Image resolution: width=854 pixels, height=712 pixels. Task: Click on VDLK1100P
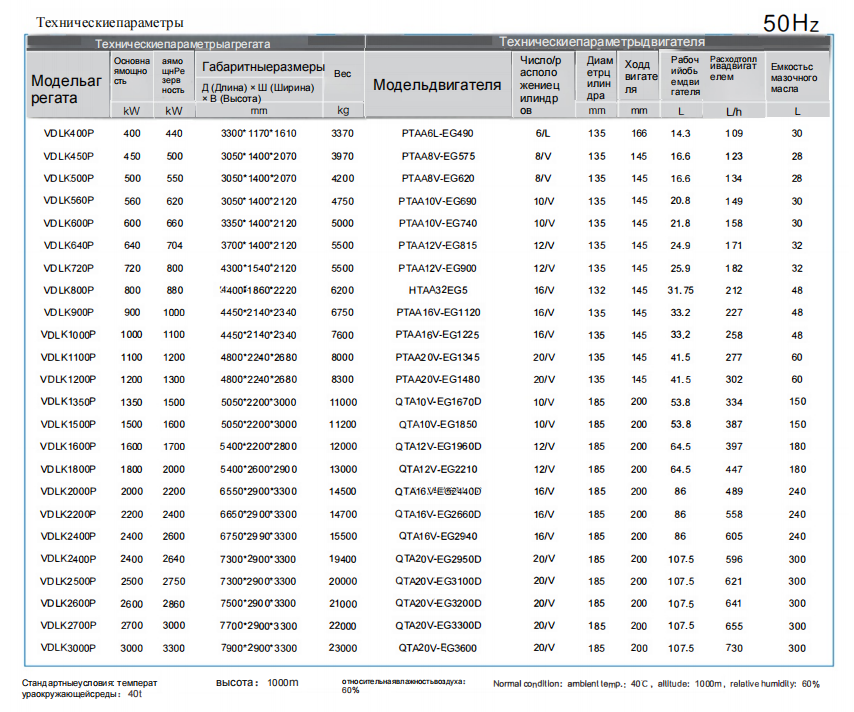coord(68,357)
